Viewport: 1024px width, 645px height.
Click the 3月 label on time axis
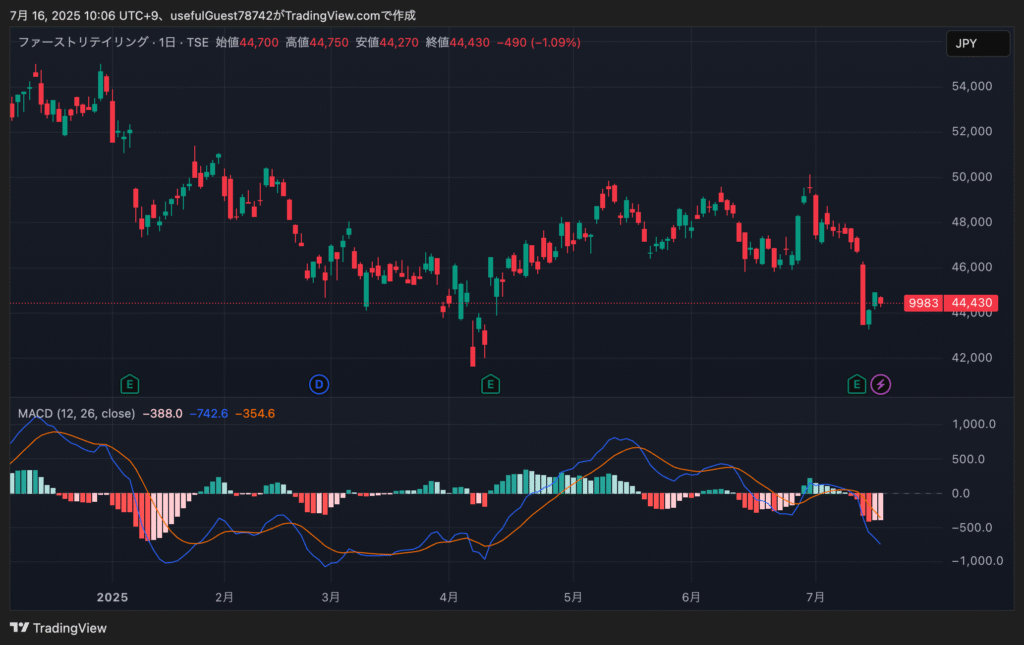(331, 597)
